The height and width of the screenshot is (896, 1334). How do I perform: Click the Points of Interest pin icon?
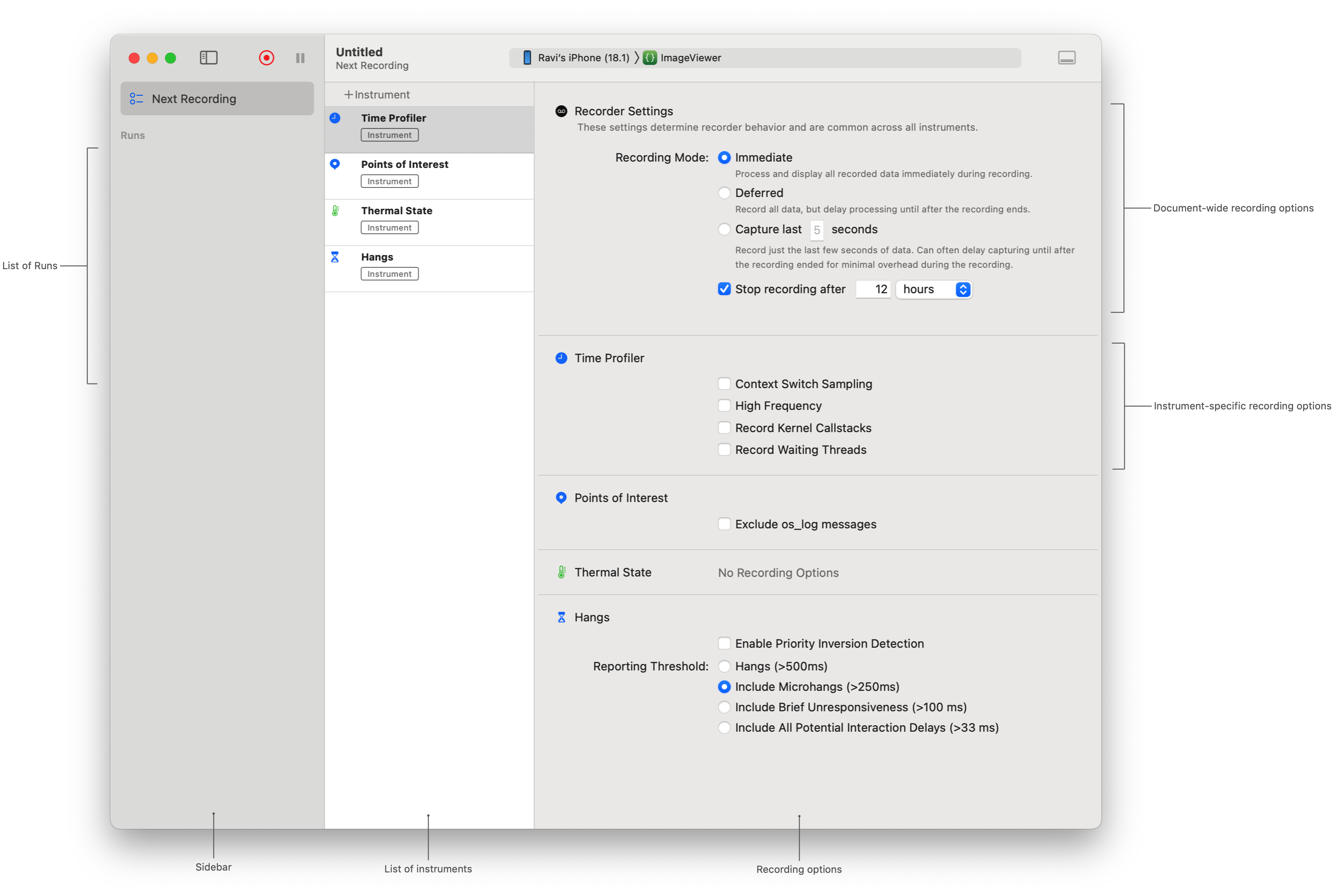[335, 164]
